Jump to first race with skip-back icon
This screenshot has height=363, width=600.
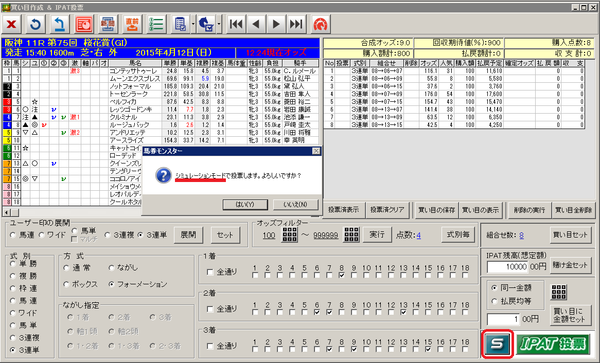pos(236,24)
